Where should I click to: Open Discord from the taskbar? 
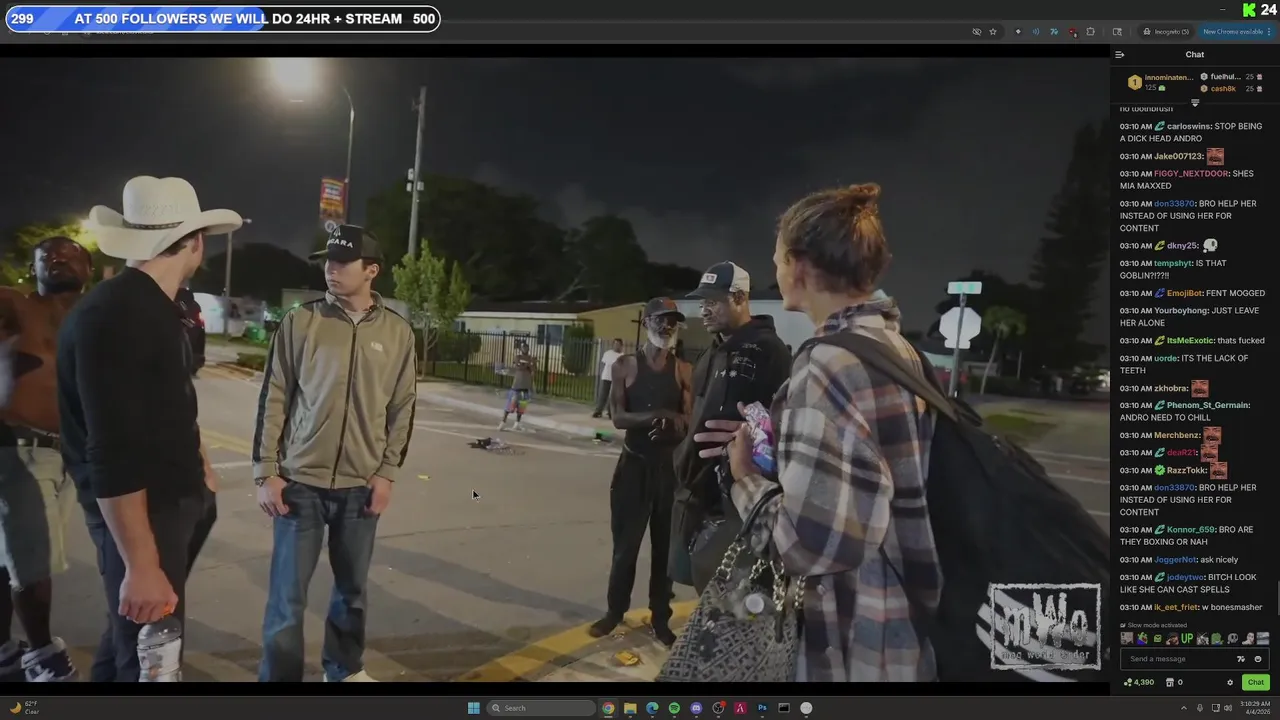tap(696, 708)
